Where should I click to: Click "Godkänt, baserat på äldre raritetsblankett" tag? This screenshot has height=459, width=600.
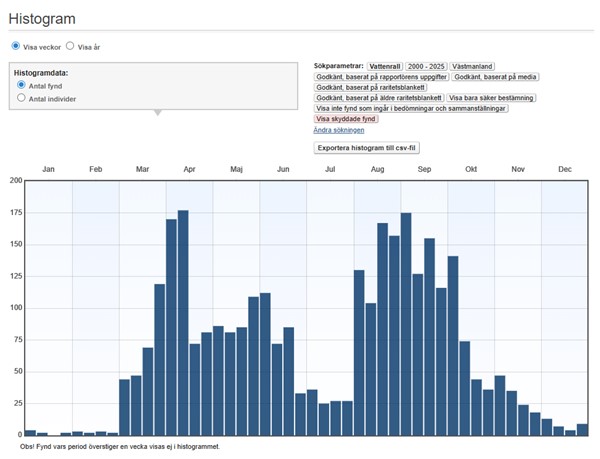(379, 98)
